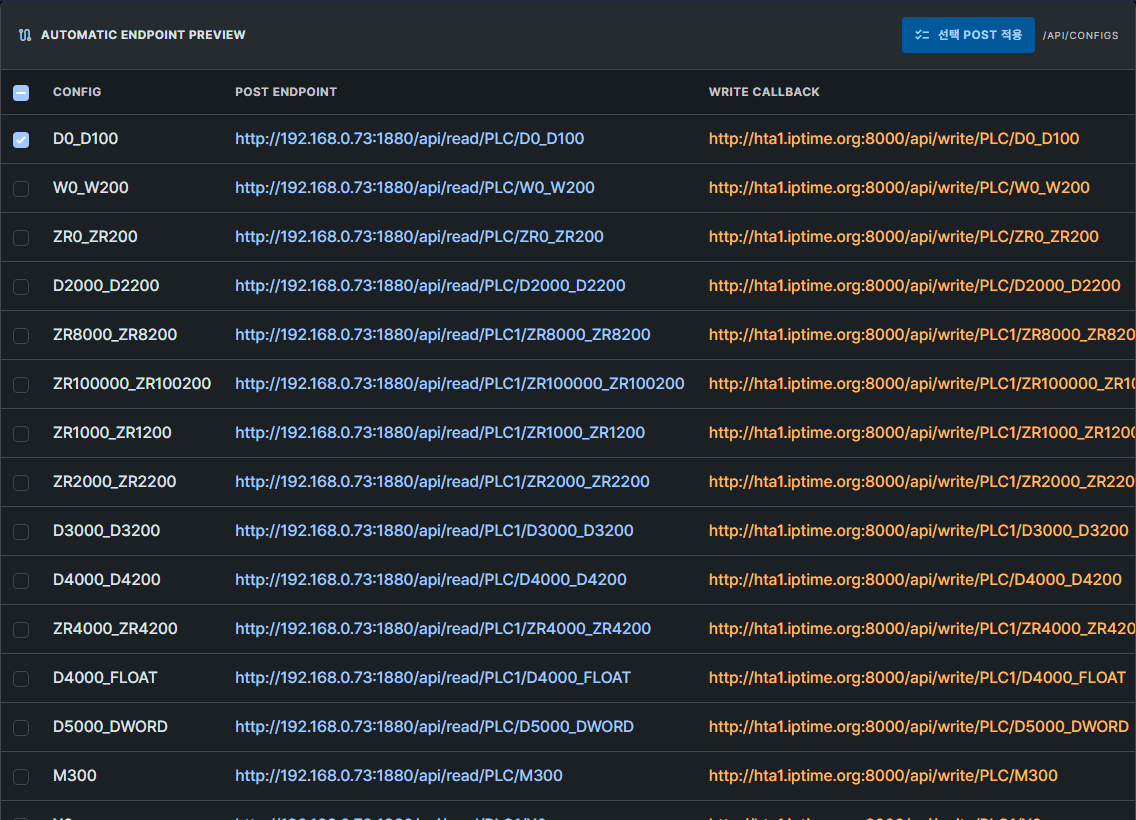This screenshot has height=820, width=1136.
Task: Open the ZR8000_ZR8200 read endpoint URL
Action: click(x=442, y=335)
